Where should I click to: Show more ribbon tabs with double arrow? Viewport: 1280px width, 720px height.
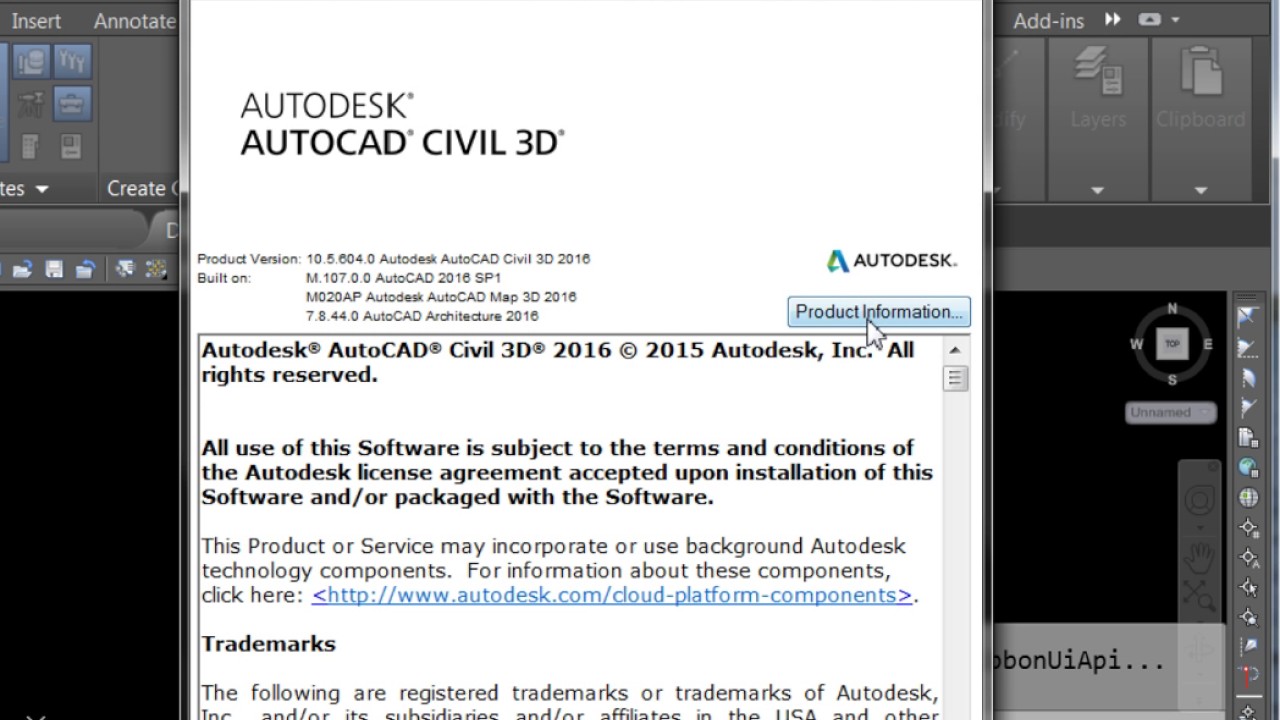(1113, 19)
